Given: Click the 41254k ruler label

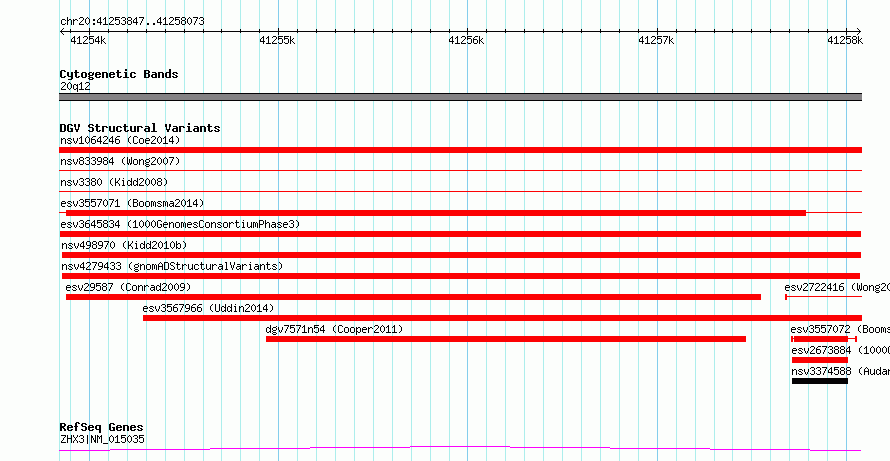Looking at the screenshot, I should (x=88, y=40).
